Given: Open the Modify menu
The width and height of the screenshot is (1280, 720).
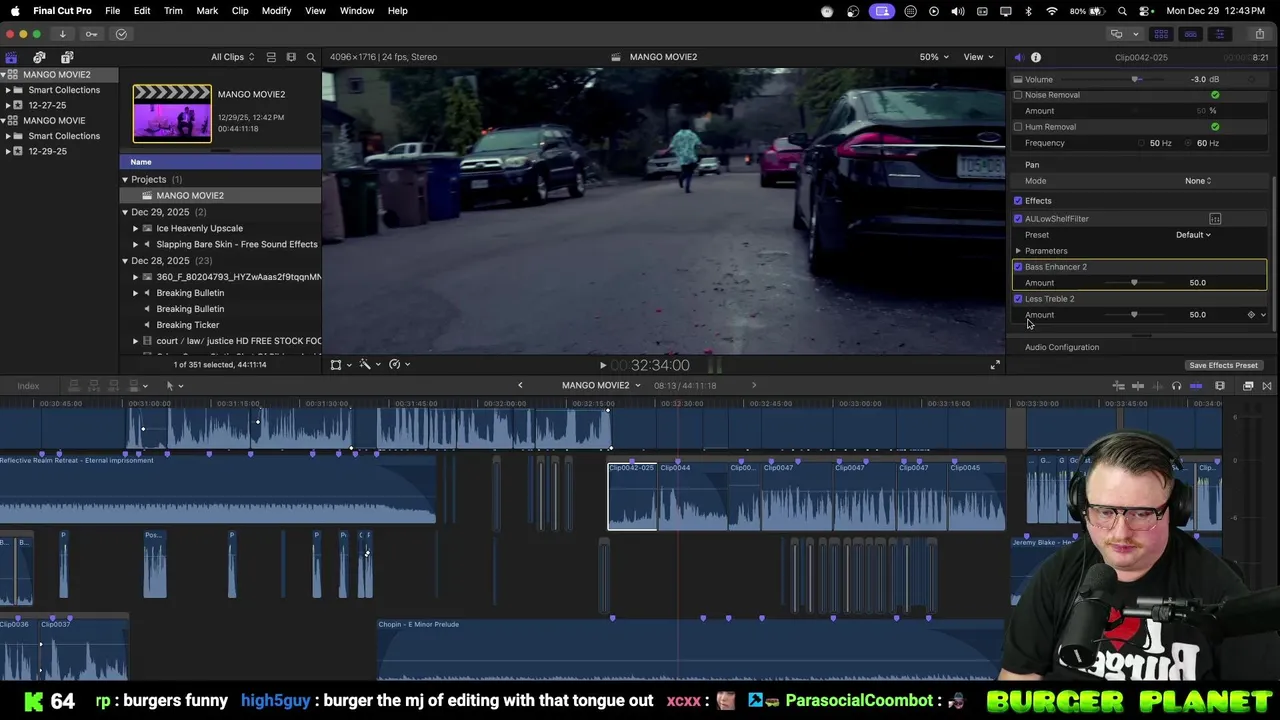Looking at the screenshot, I should 276,11.
